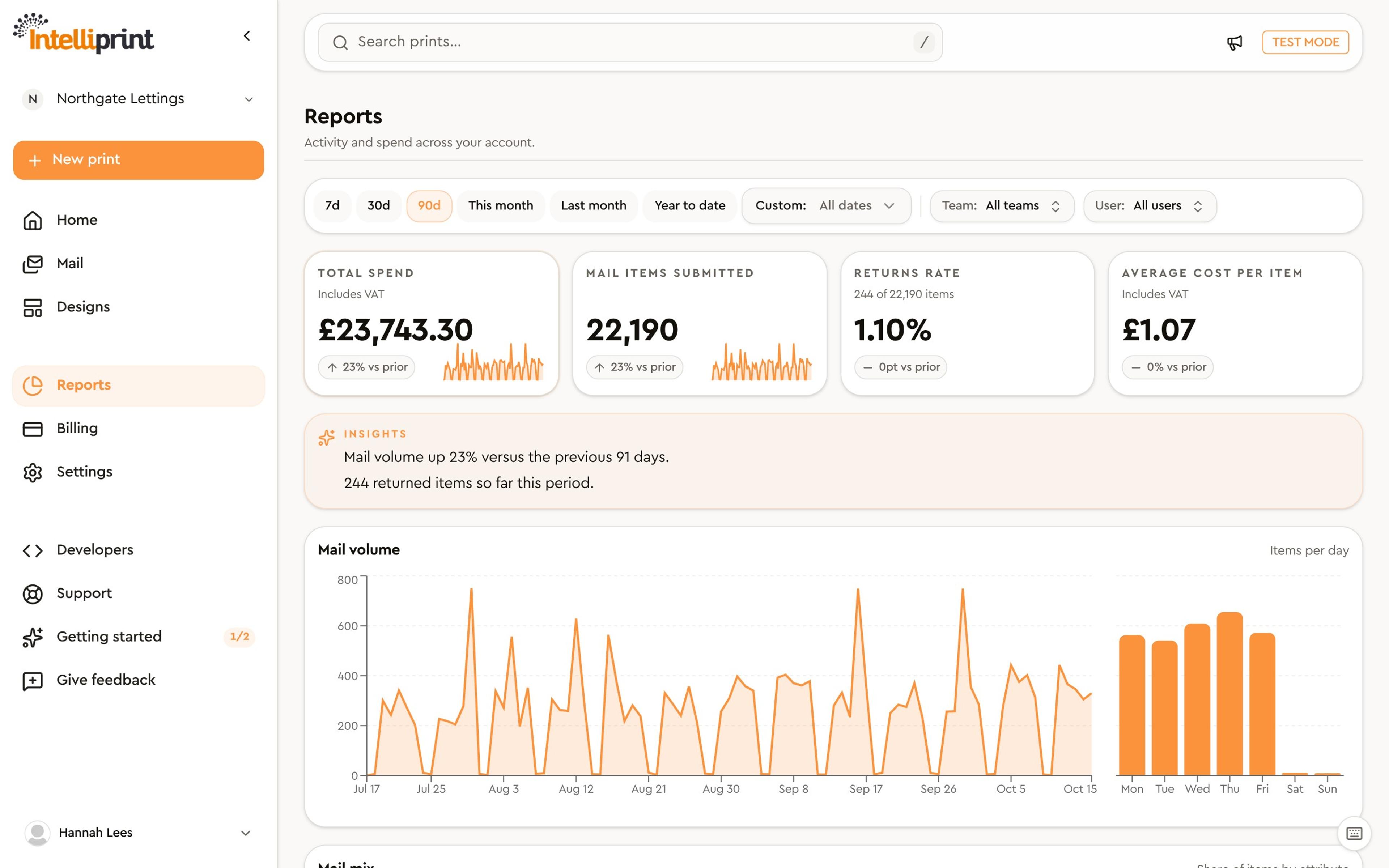Collapse the sidebar with the chevron arrow
Screen dimensions: 1389x868
click(x=247, y=36)
